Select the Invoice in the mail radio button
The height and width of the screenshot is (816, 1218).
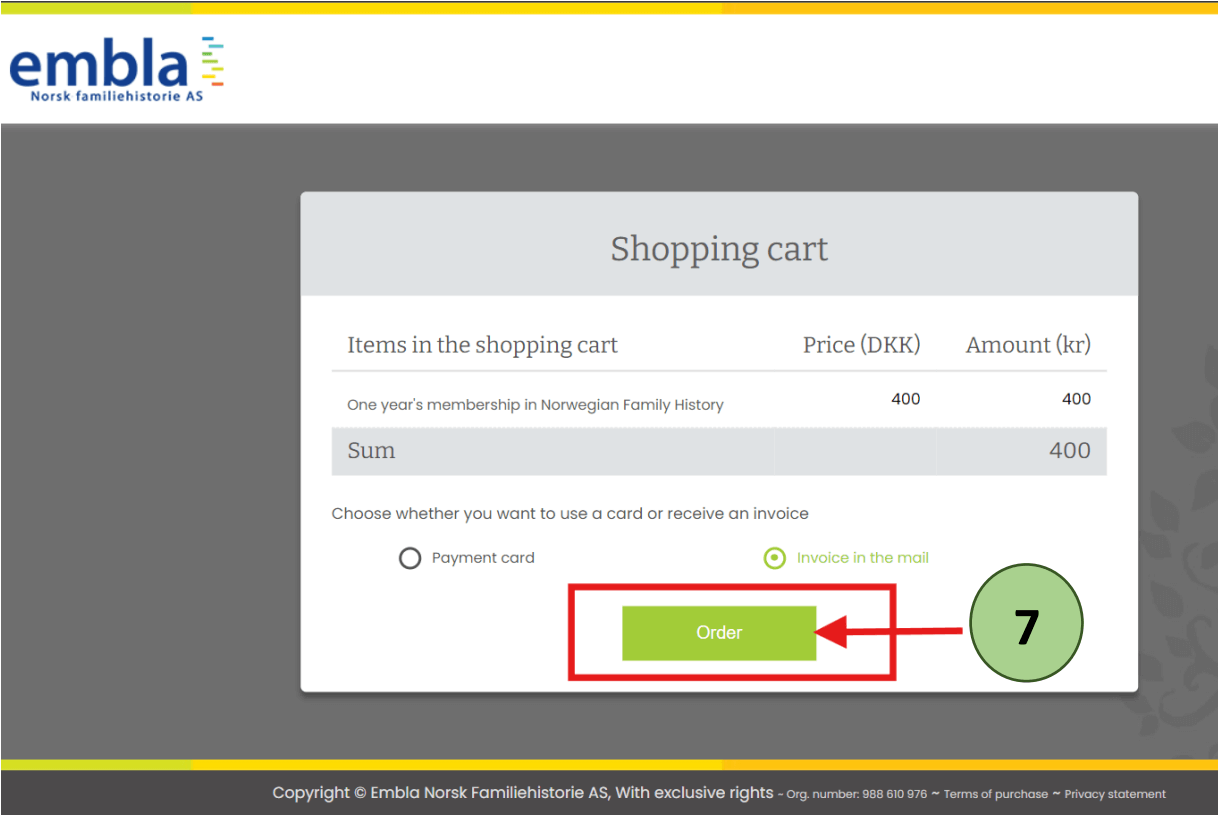775,558
